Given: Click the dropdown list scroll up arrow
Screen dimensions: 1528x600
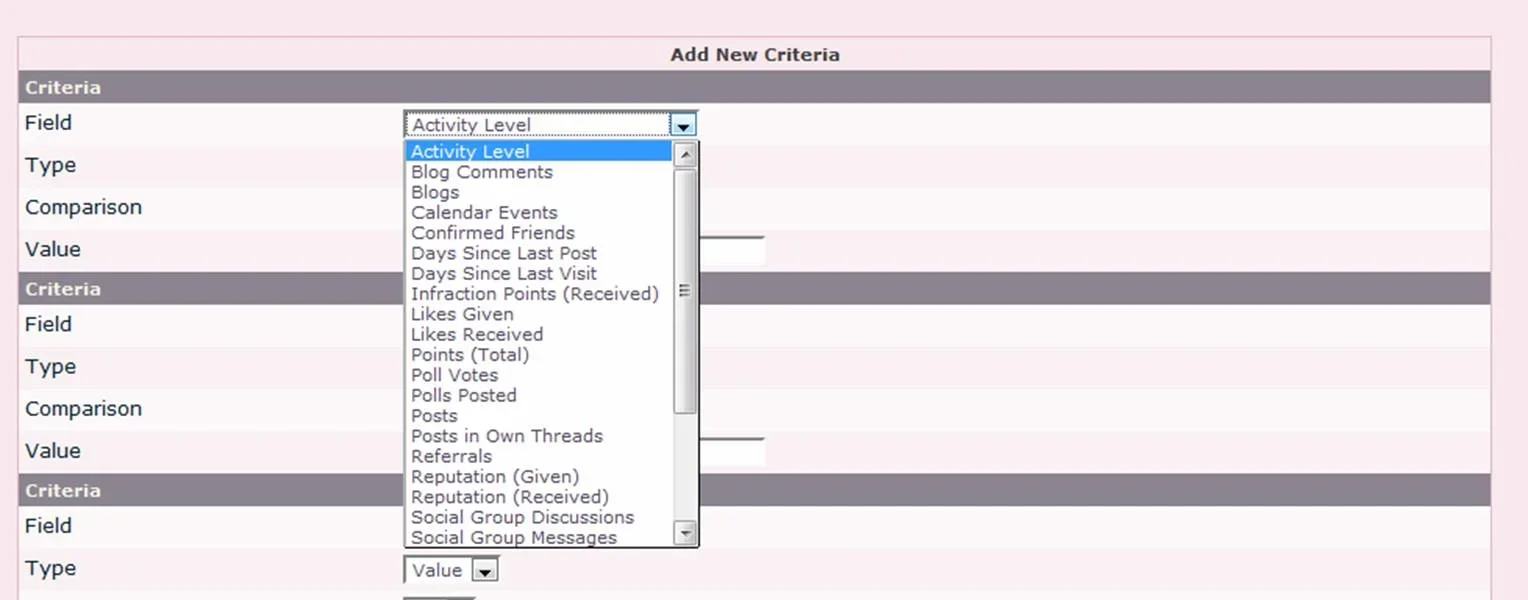Looking at the screenshot, I should click(x=685, y=154).
